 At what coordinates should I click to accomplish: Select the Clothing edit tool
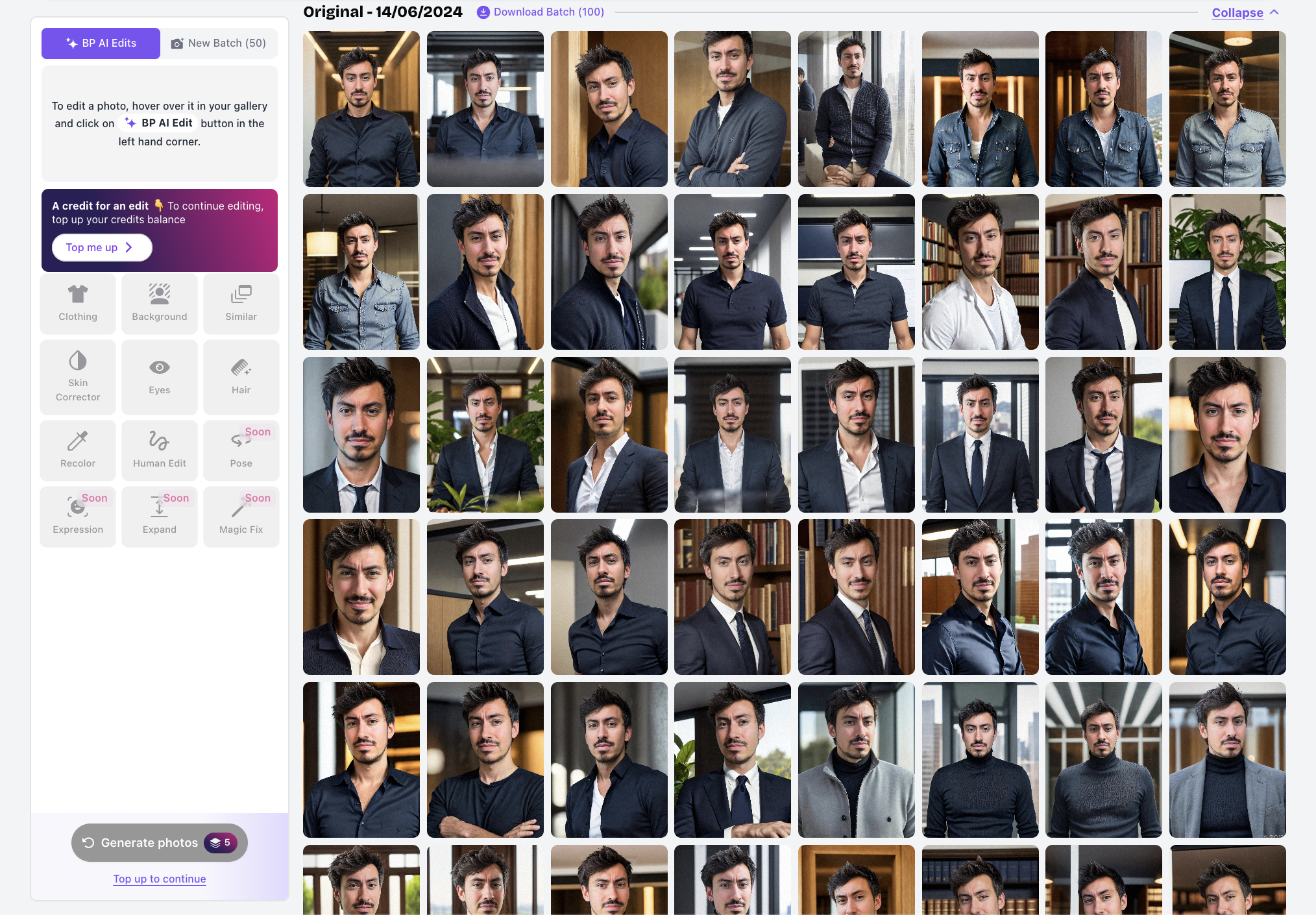(x=77, y=304)
